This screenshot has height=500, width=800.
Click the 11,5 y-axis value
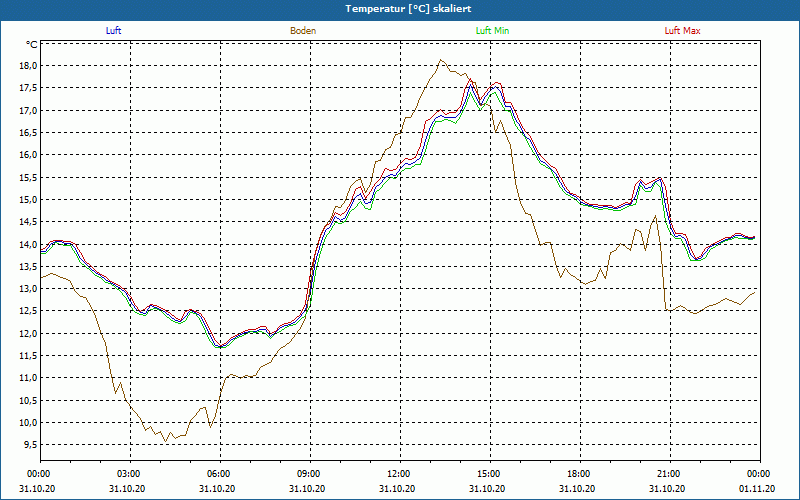tap(29, 355)
